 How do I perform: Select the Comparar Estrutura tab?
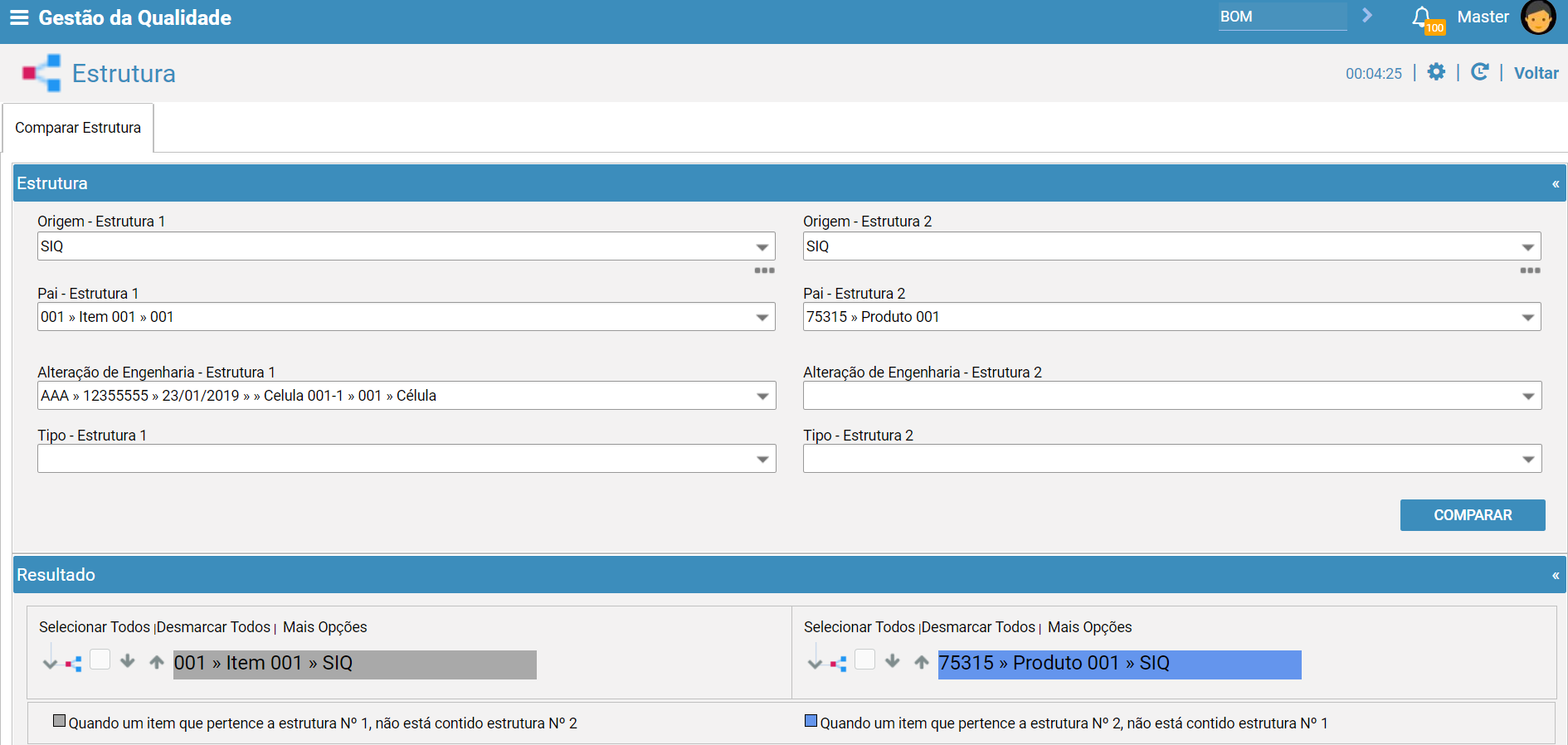78,128
